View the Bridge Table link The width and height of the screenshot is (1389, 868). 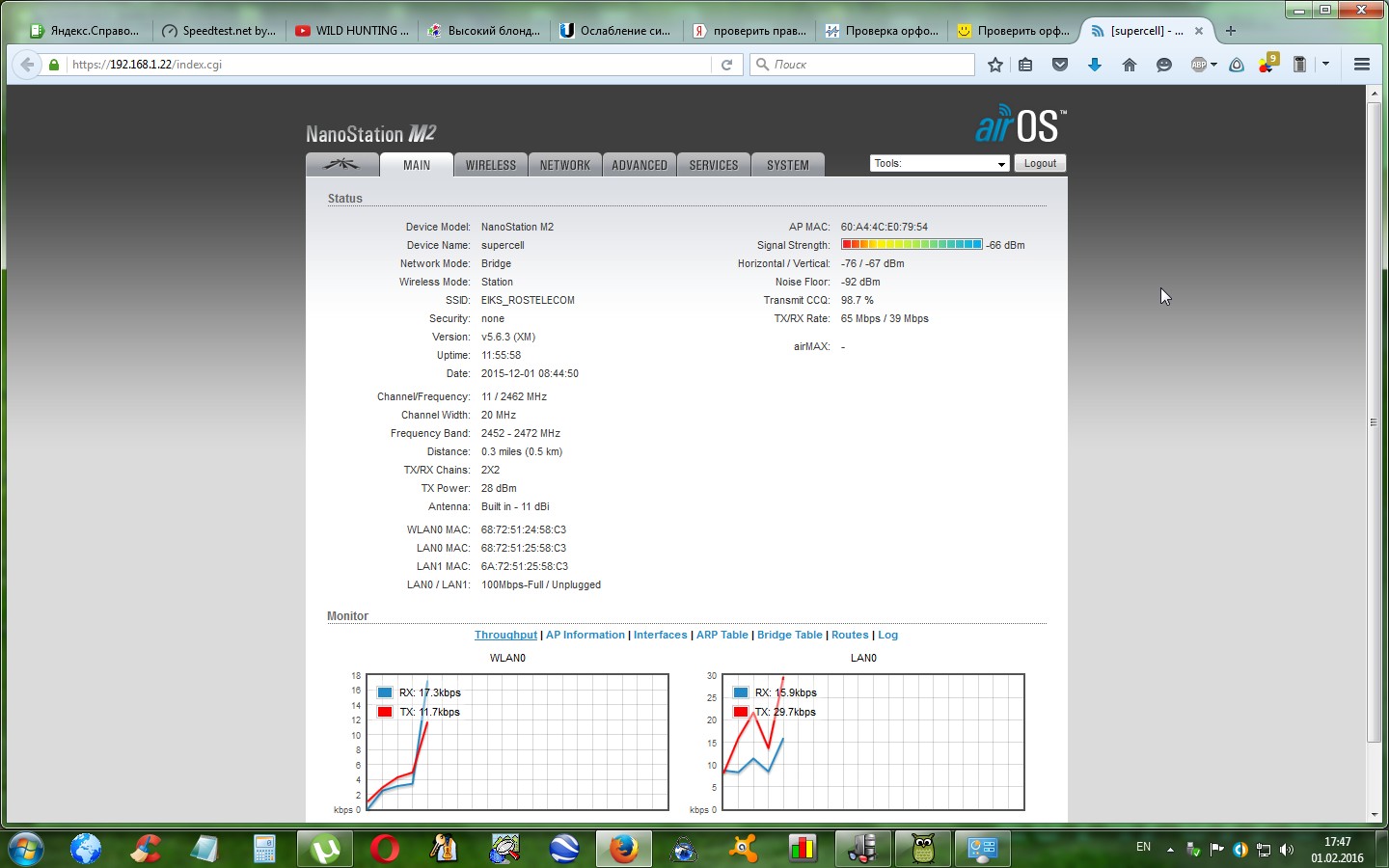pyautogui.click(x=790, y=635)
